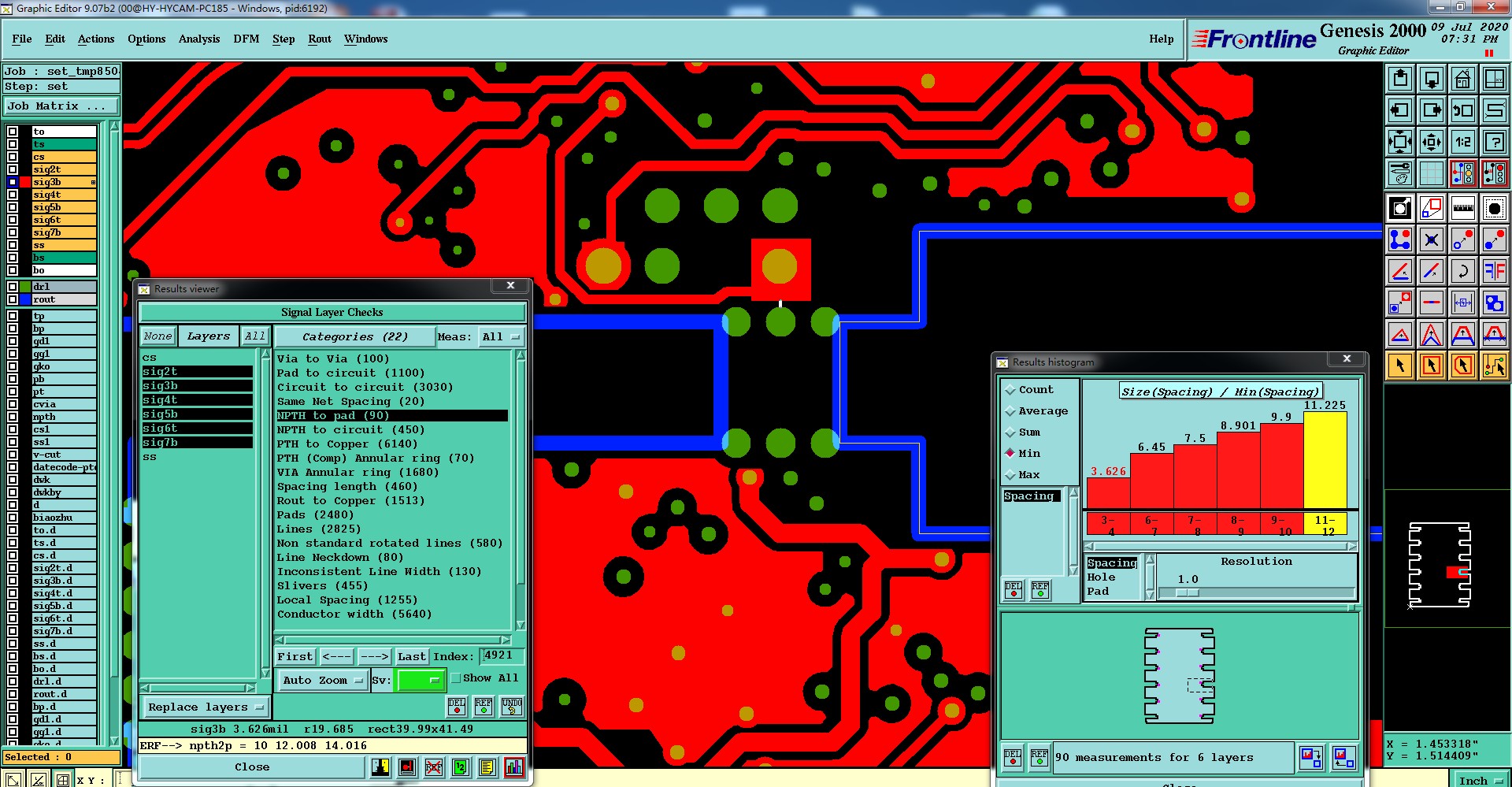Click the crossed-out REF icon in Results viewer
This screenshot has width=1512, height=787.
(434, 767)
